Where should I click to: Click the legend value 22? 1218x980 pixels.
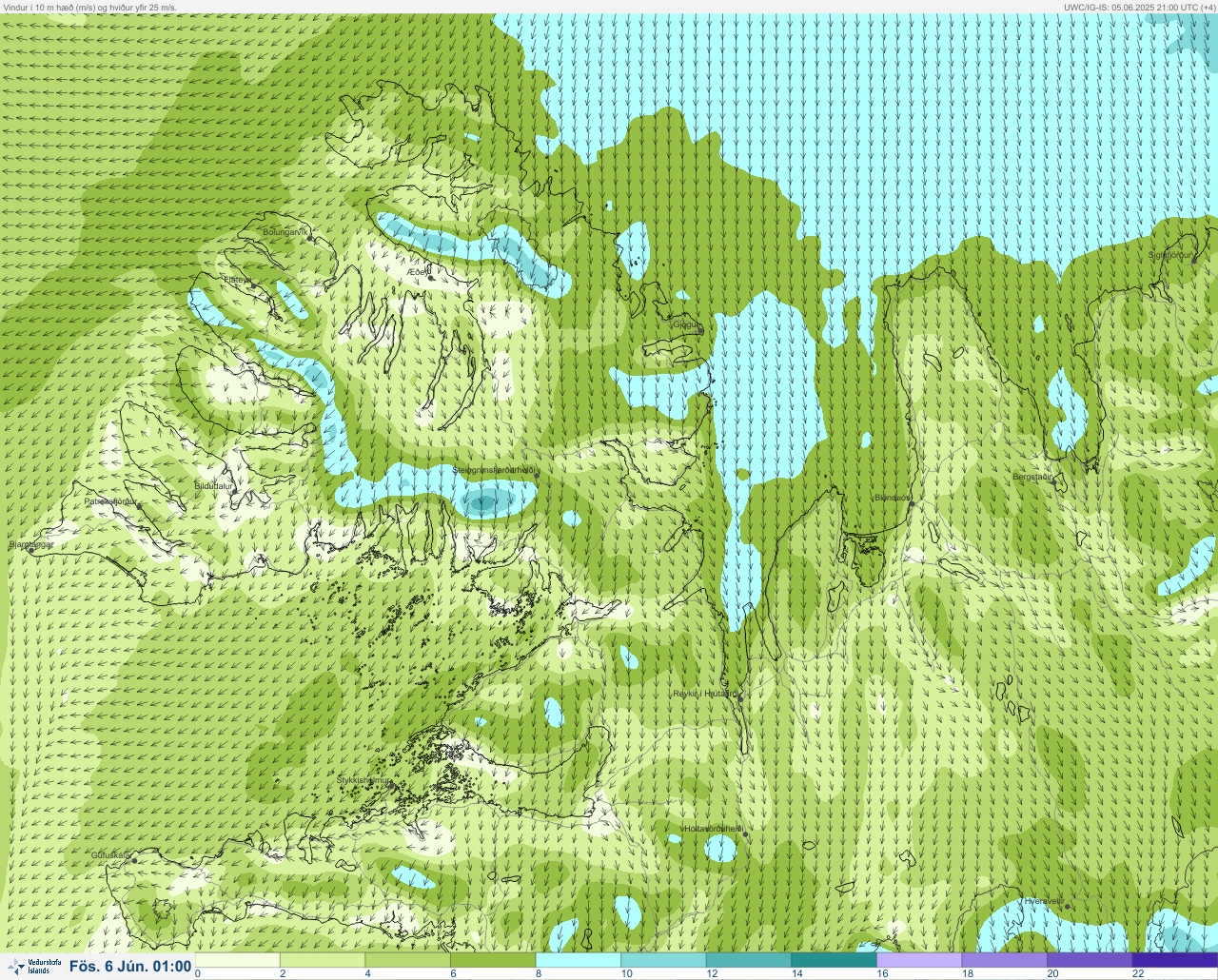pos(1138,973)
